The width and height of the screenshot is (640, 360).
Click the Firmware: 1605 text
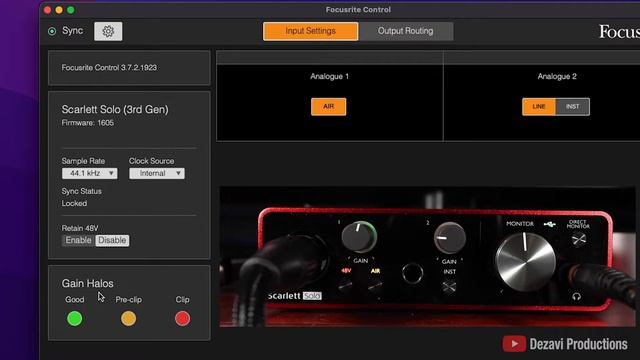pos(88,123)
